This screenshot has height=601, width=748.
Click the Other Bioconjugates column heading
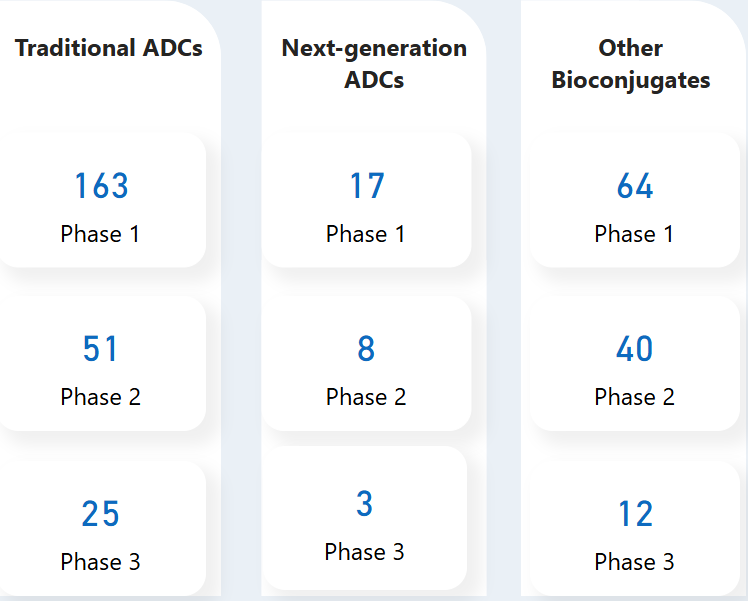tap(631, 64)
